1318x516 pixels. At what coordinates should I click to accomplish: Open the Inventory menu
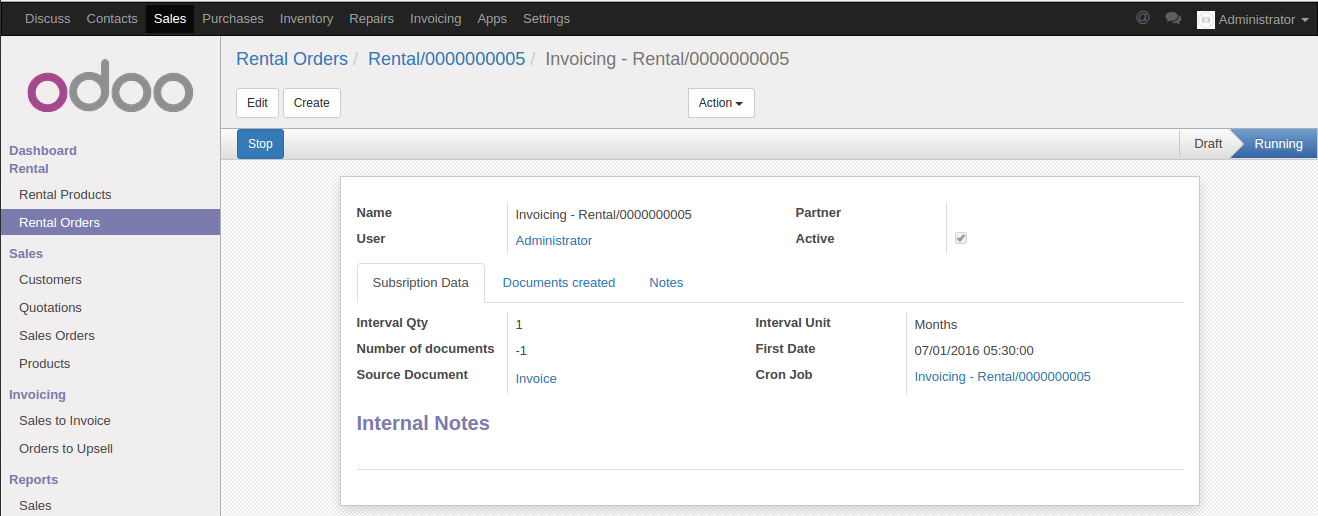click(306, 19)
